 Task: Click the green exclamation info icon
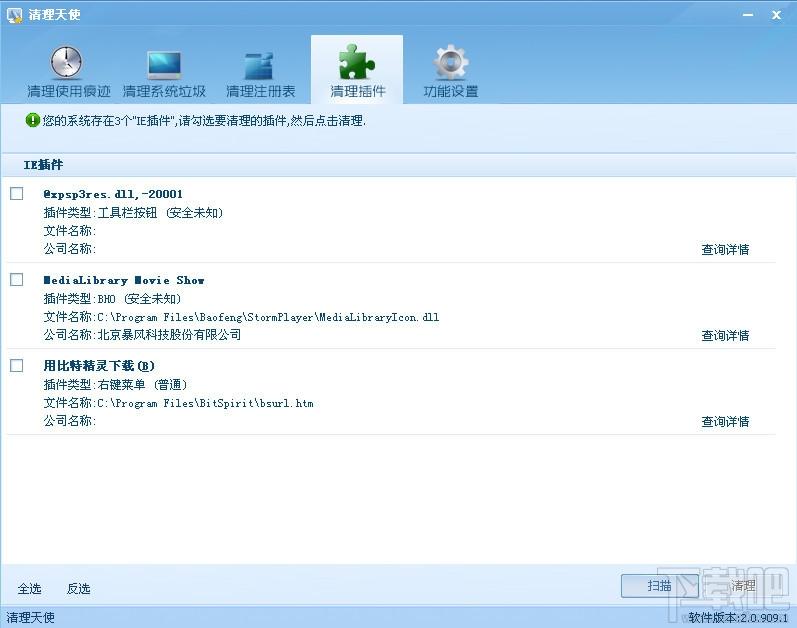point(32,120)
